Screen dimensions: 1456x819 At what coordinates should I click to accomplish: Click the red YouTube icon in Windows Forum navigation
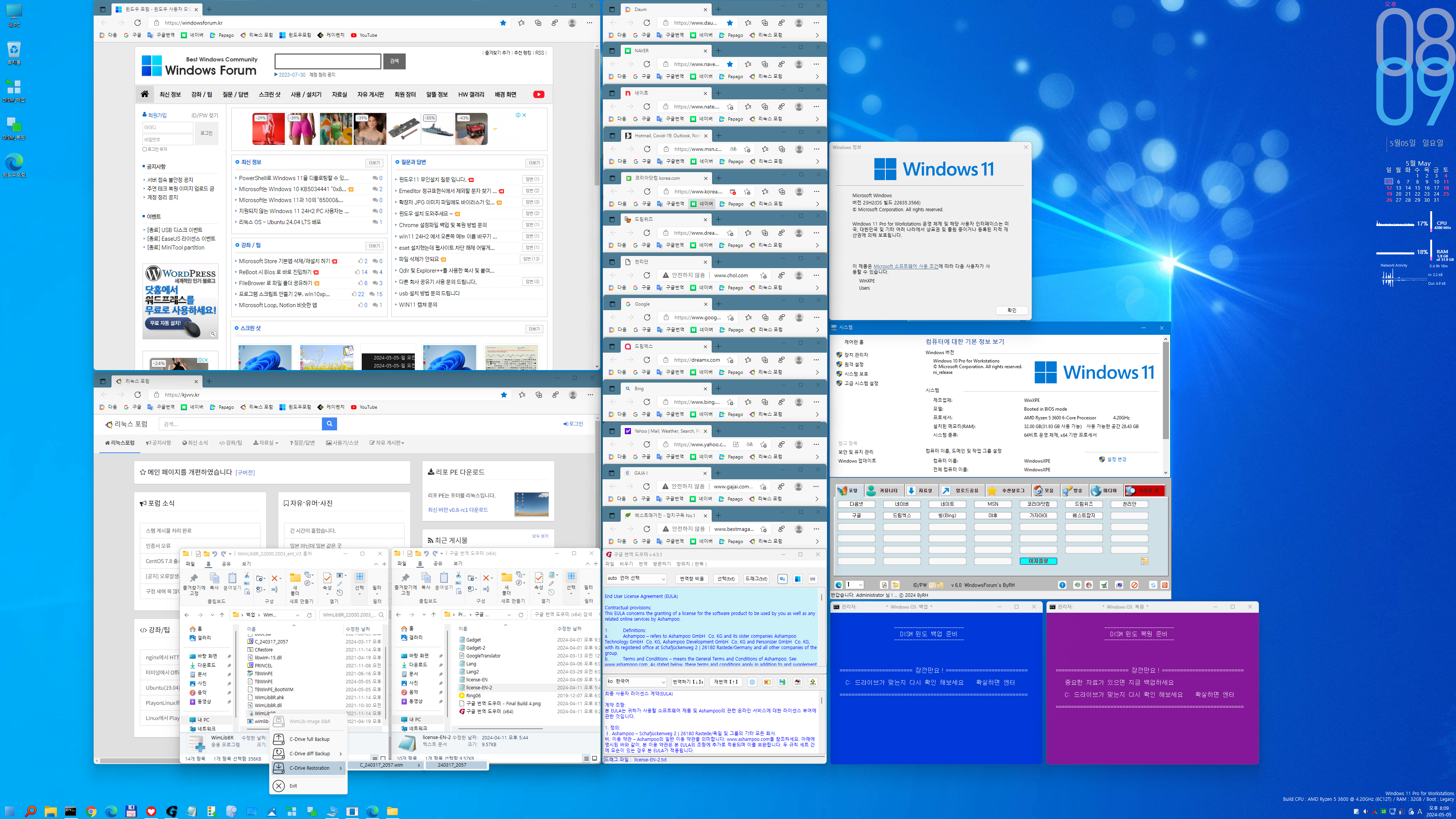[539, 94]
